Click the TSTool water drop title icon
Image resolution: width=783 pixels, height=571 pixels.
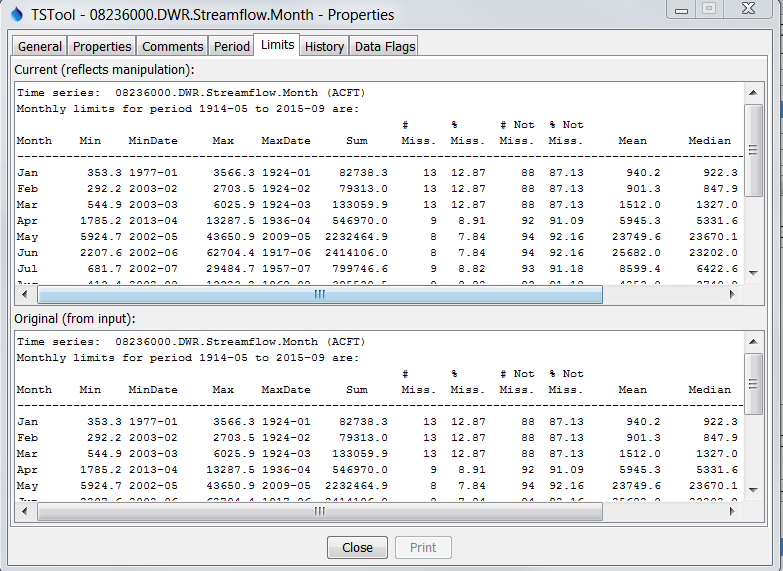16,14
